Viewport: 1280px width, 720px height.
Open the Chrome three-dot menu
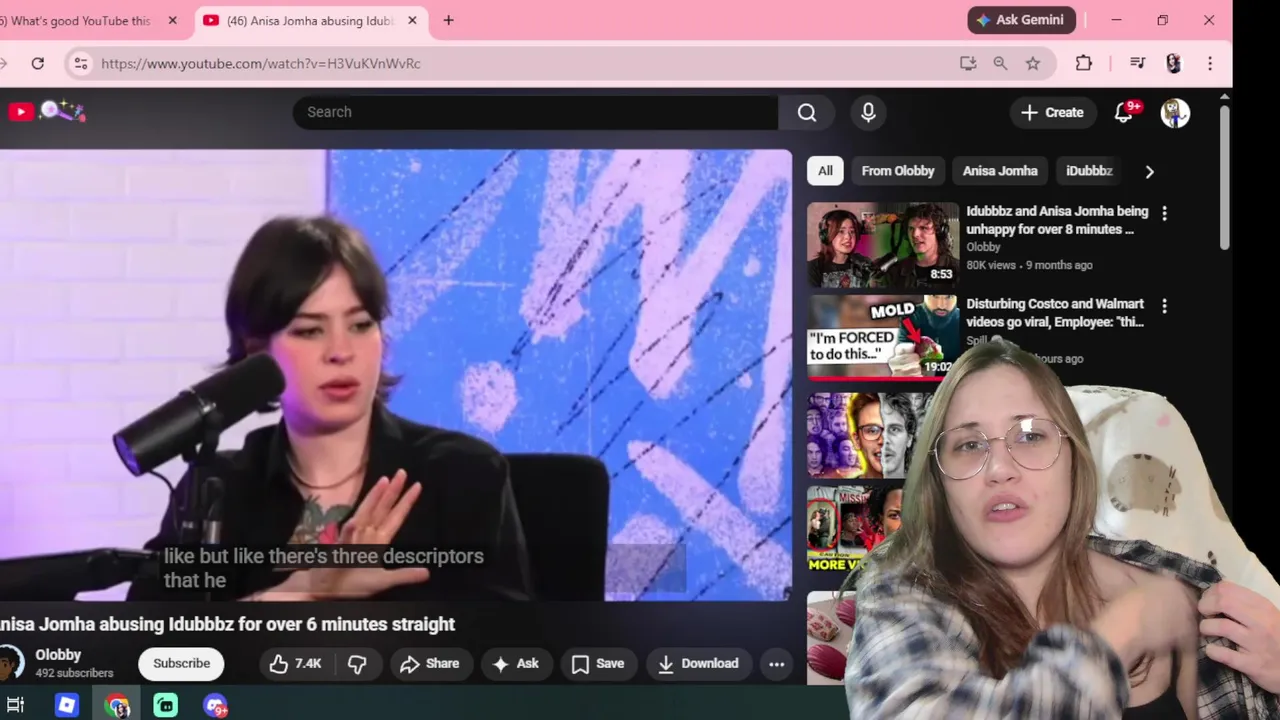(x=1210, y=63)
